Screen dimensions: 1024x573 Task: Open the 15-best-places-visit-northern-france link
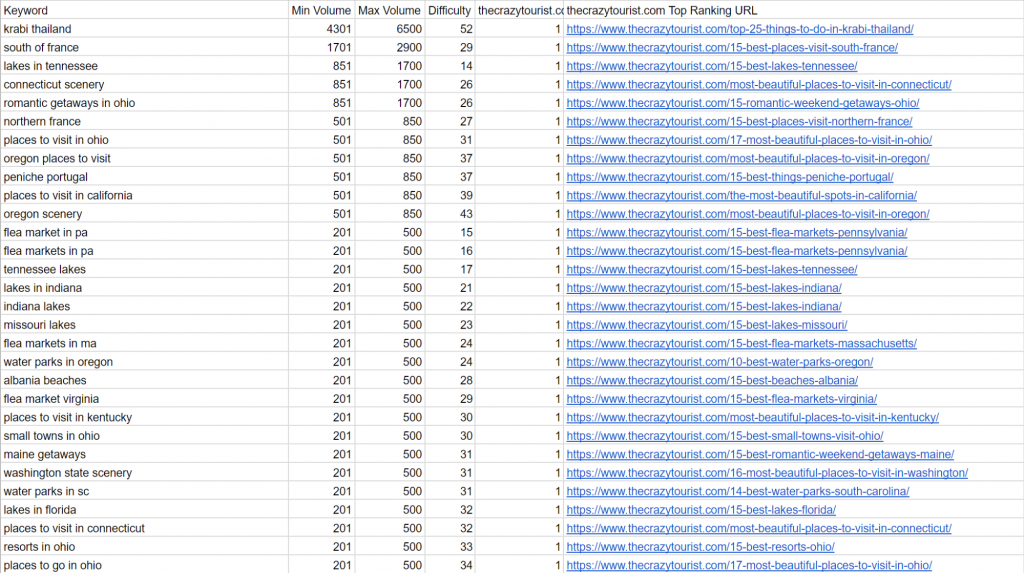[739, 122]
